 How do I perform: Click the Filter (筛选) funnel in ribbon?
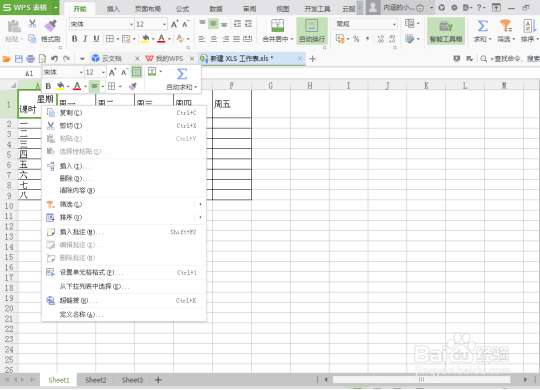point(505,26)
